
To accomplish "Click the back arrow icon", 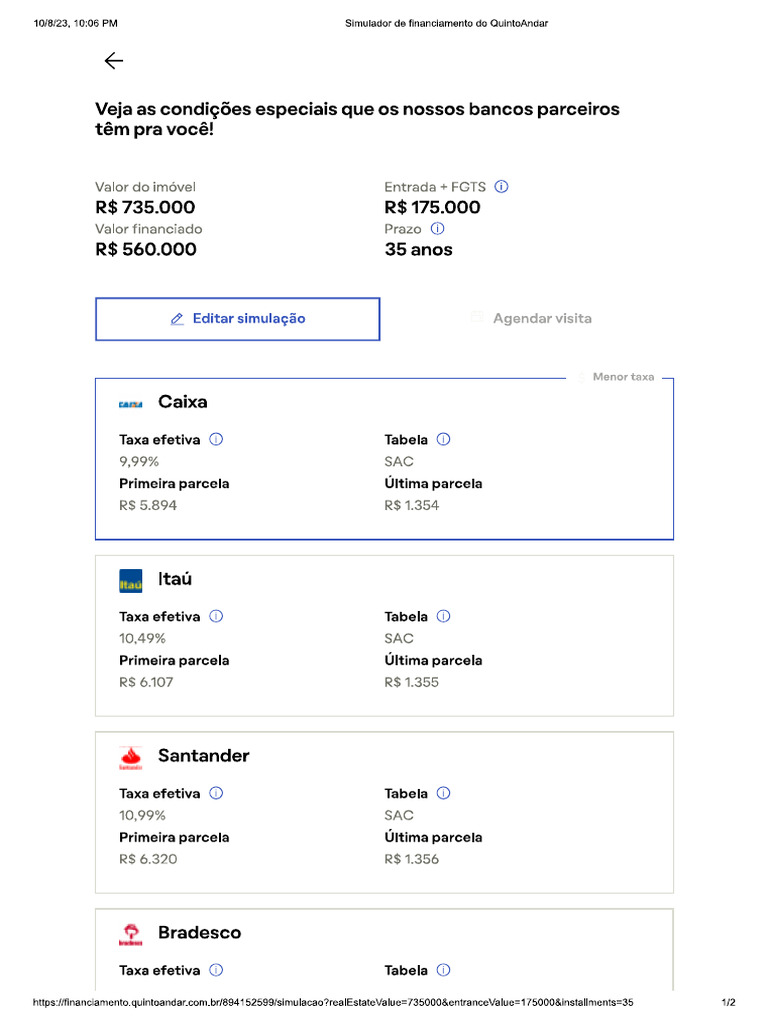I will [114, 61].
